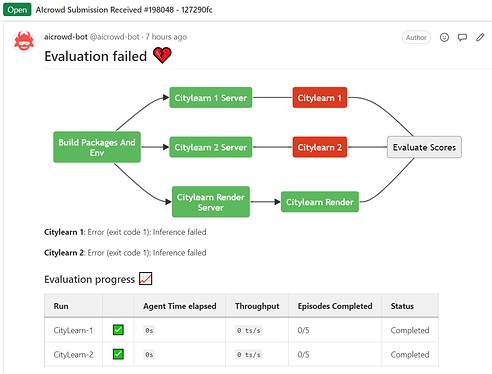Click the evaluation progress chart emoji
The image size is (492, 374).
(x=146, y=279)
